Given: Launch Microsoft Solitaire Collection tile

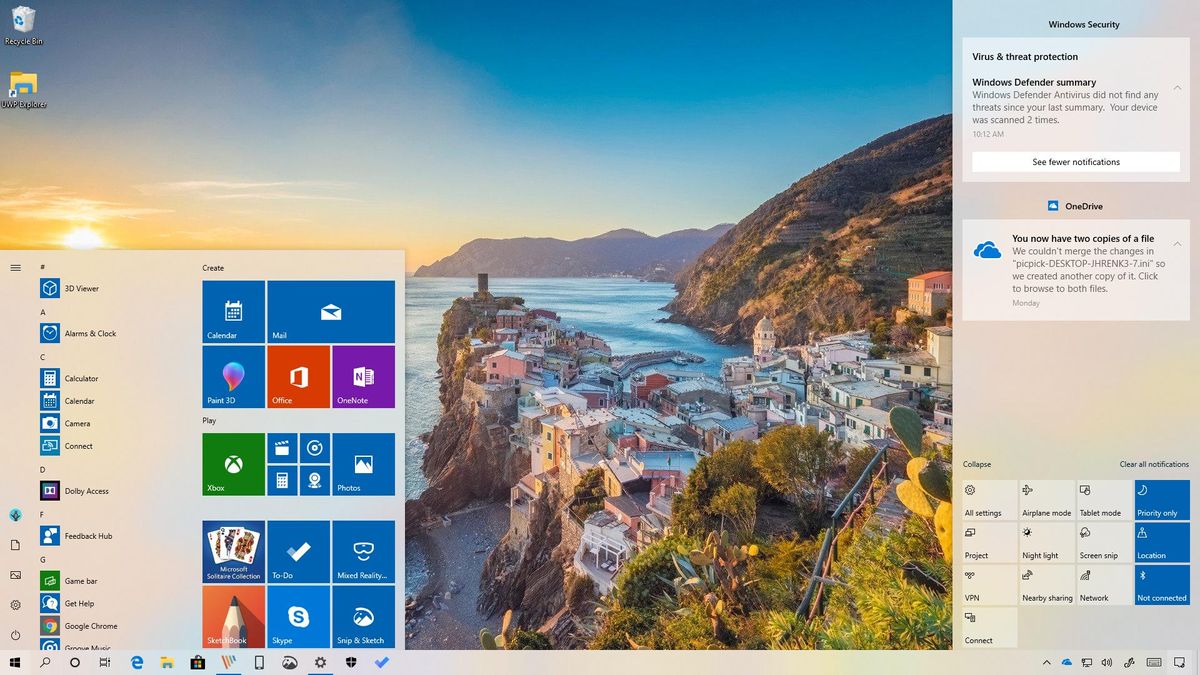Looking at the screenshot, I should click(233, 552).
